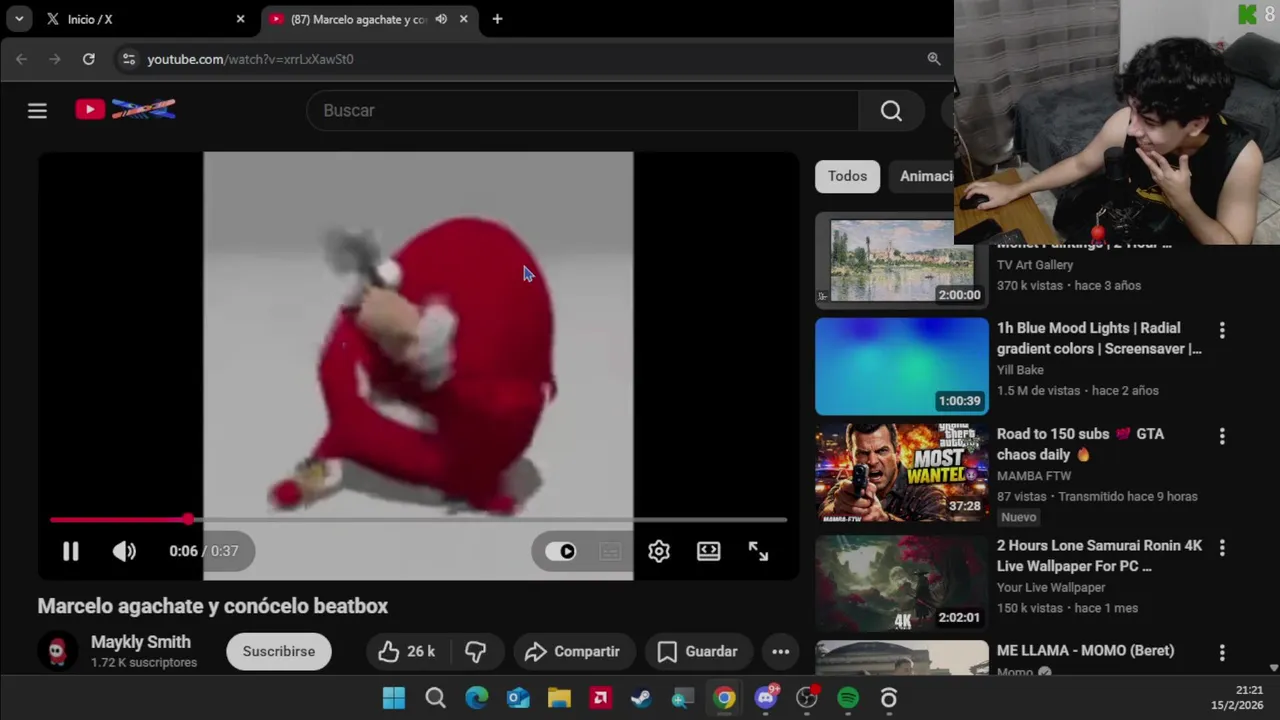Click the 'Your Live Wallpaper' channel name
This screenshot has width=1280, height=720.
(1050, 588)
